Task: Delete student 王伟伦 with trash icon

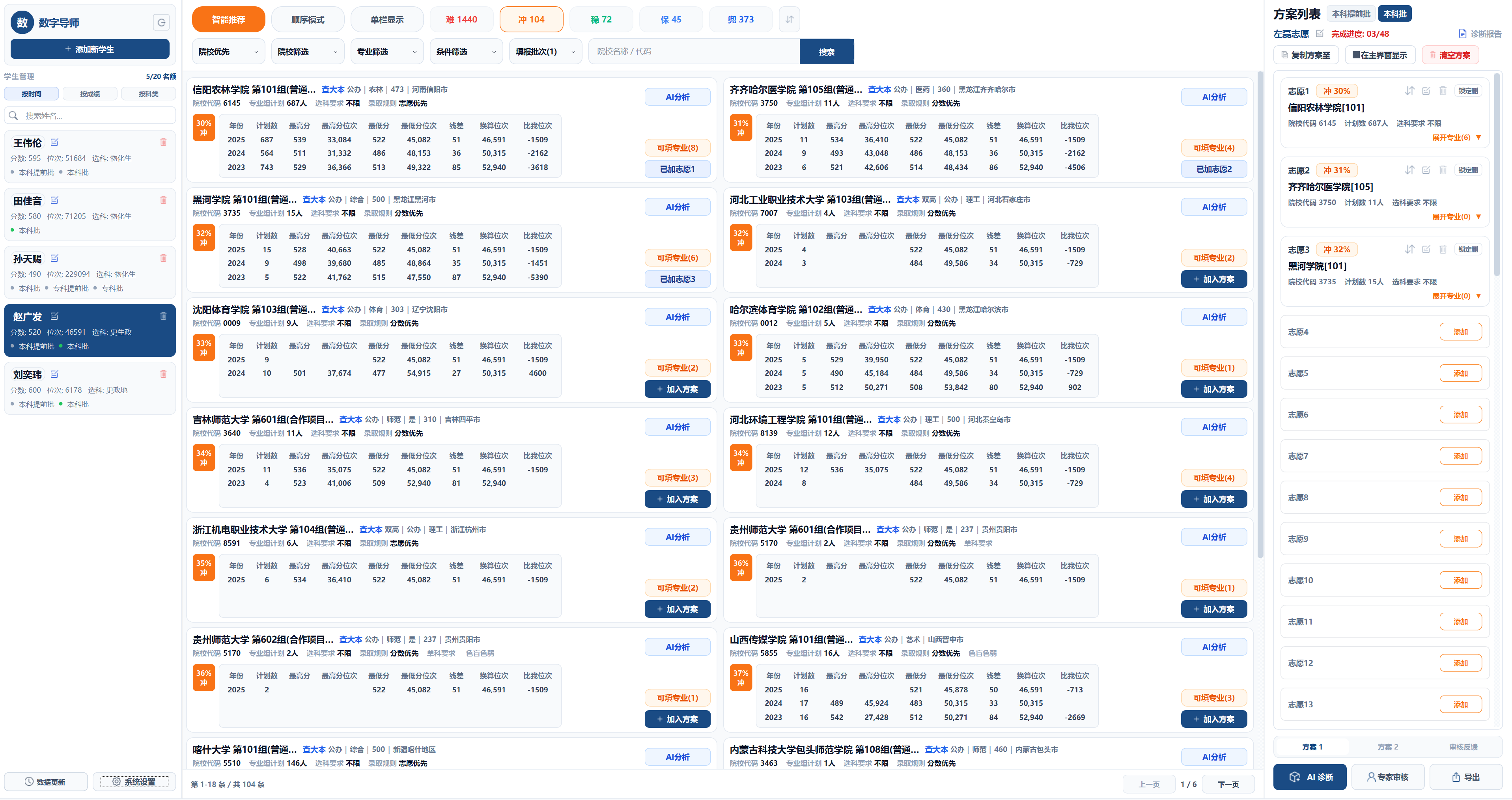Action: coord(163,142)
